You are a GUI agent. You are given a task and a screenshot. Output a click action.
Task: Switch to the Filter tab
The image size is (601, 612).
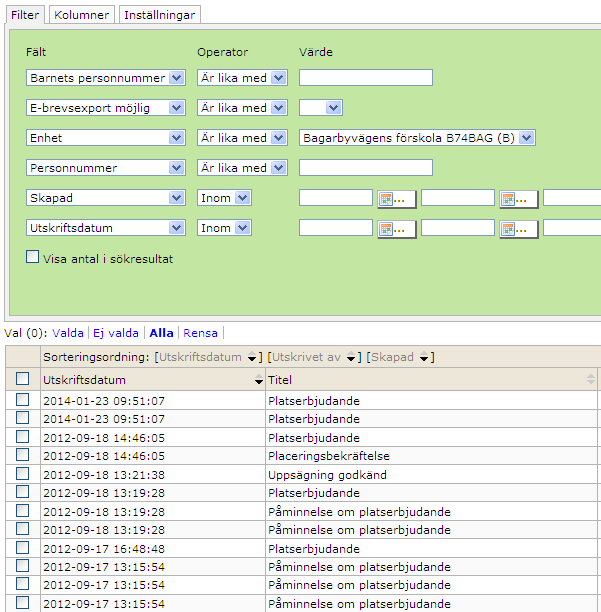(x=25, y=15)
